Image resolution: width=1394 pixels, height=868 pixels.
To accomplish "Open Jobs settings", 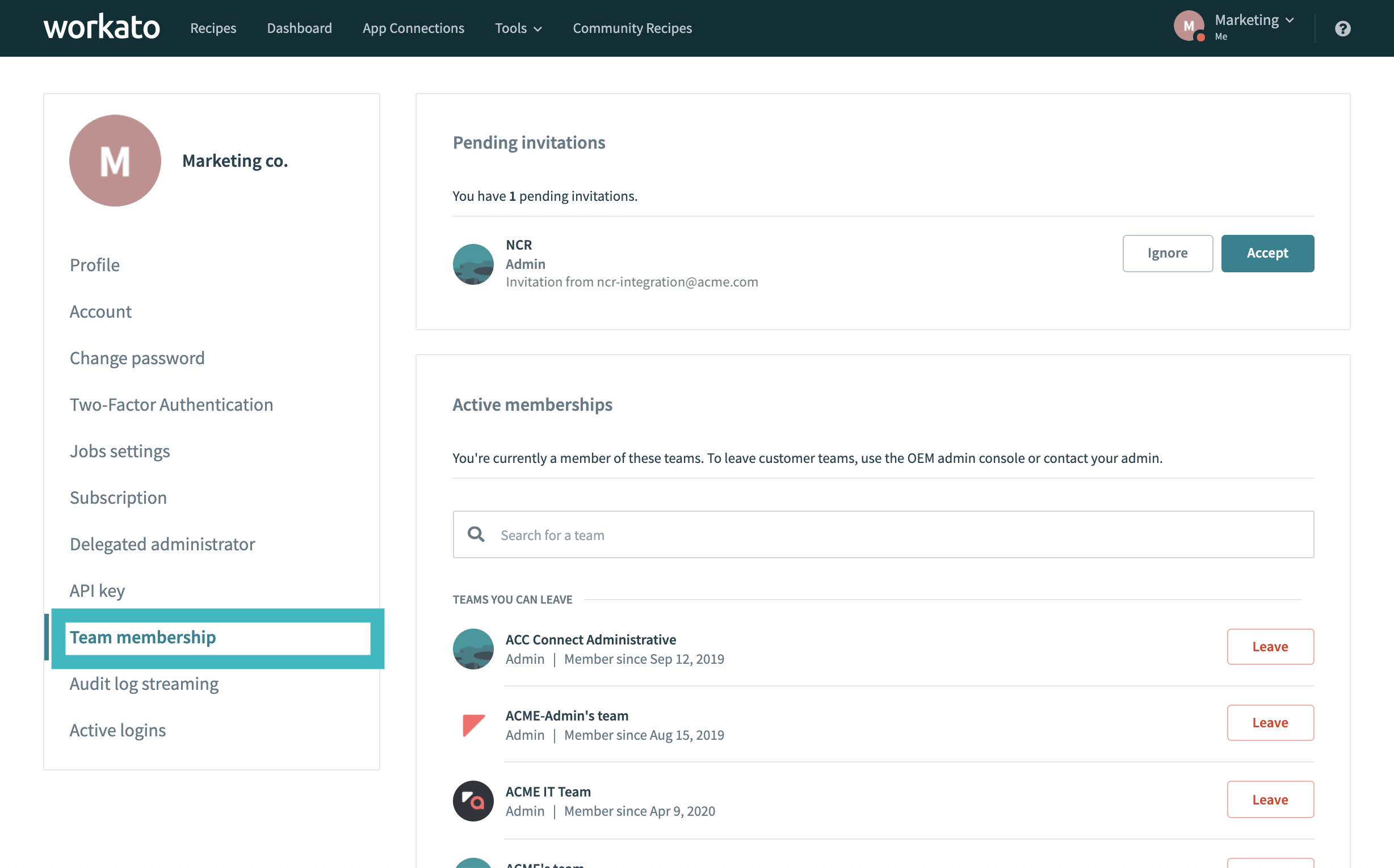I will [119, 450].
